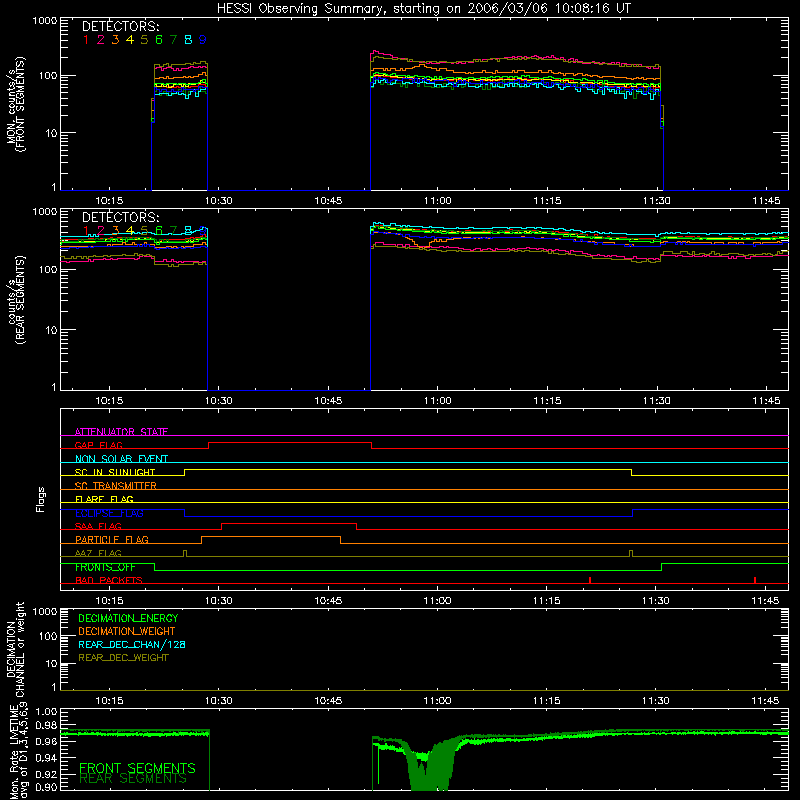Click the 1.00 value on the livetime axis

pos(46,712)
